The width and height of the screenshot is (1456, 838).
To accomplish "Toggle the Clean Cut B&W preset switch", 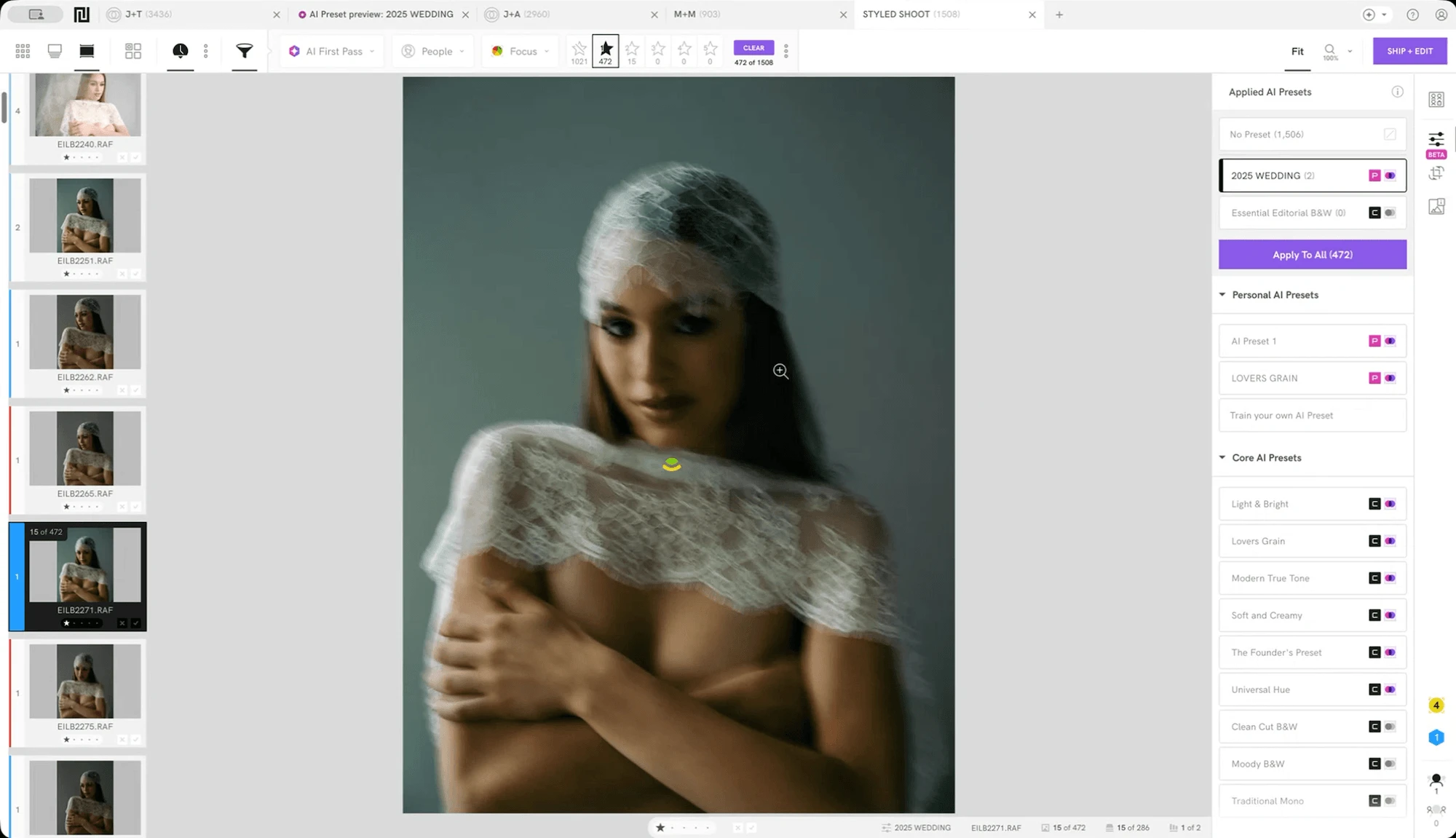I will (1390, 727).
